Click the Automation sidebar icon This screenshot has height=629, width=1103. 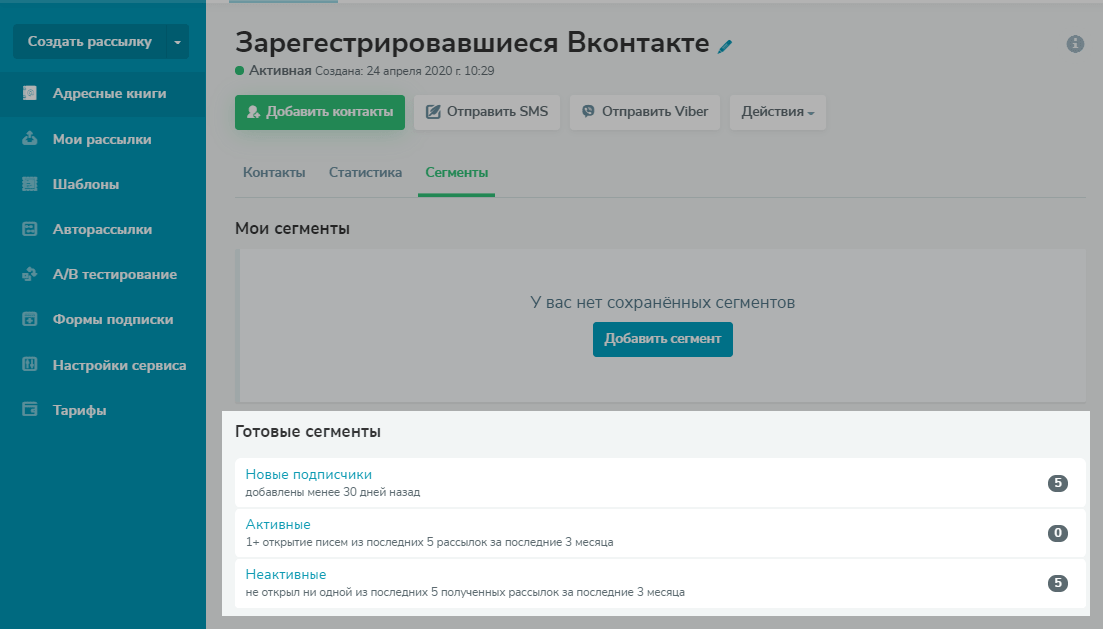pos(30,229)
